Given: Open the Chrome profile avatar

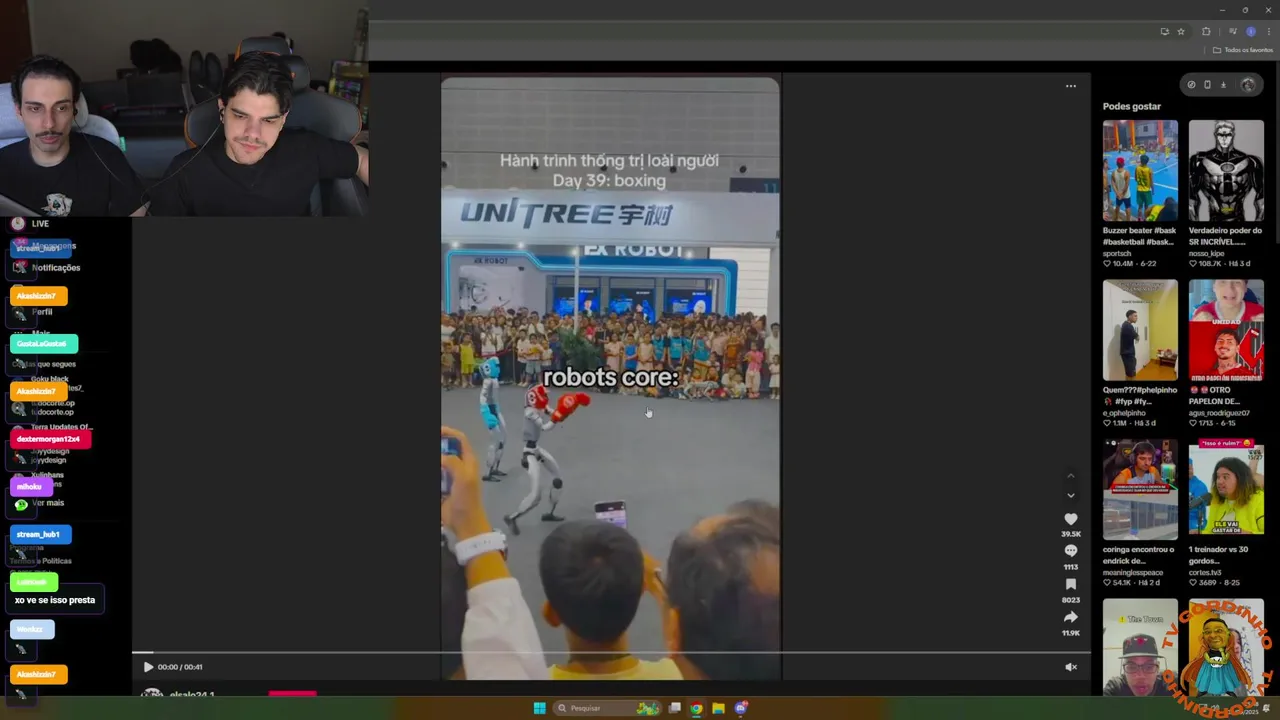Looking at the screenshot, I should click(x=1251, y=32).
